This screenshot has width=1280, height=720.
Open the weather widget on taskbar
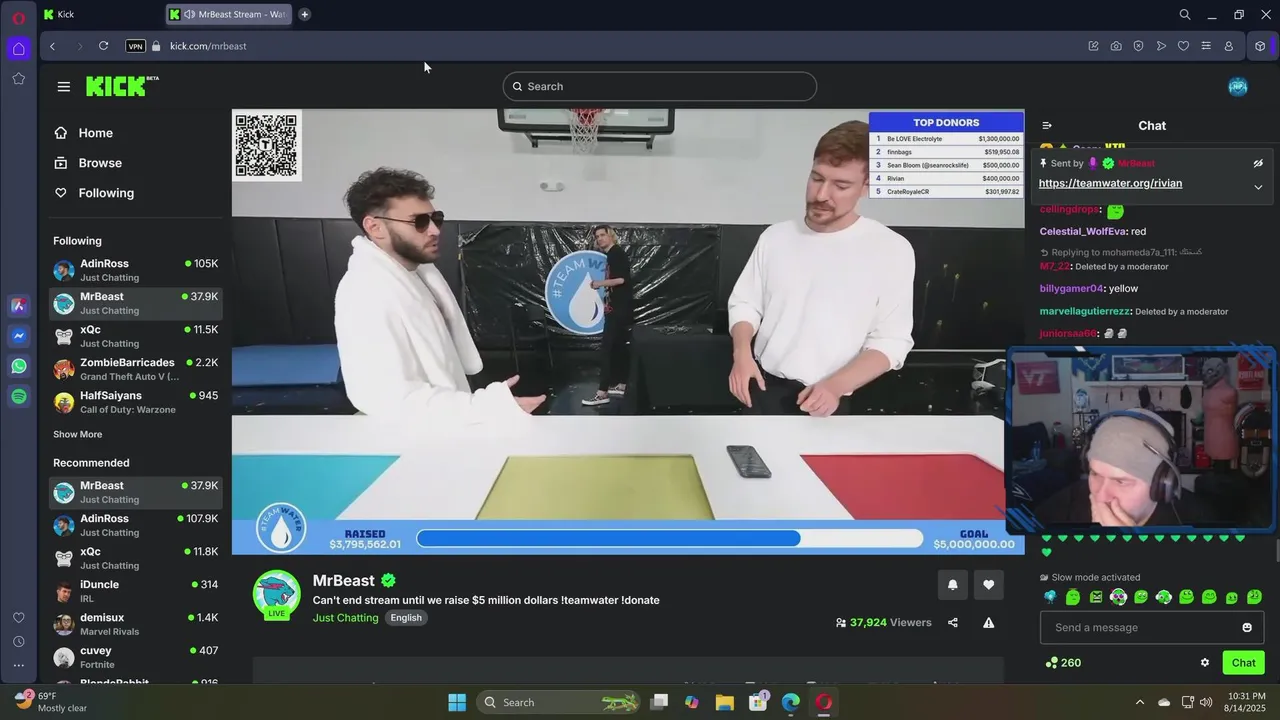point(50,701)
